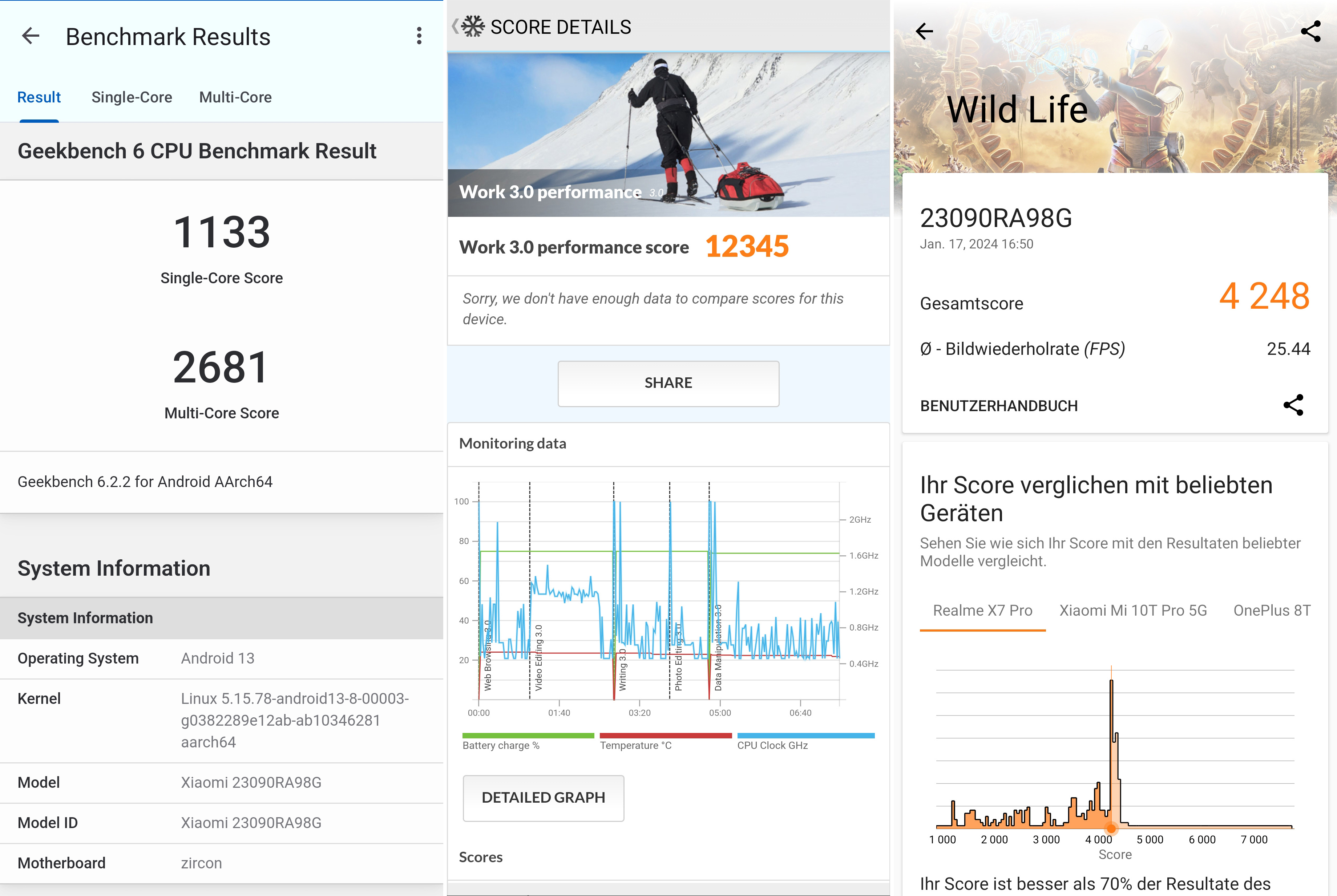Viewport: 1337px width, 896px height.
Task: Select the Realme X7 Pro comparison tab
Action: 982,611
